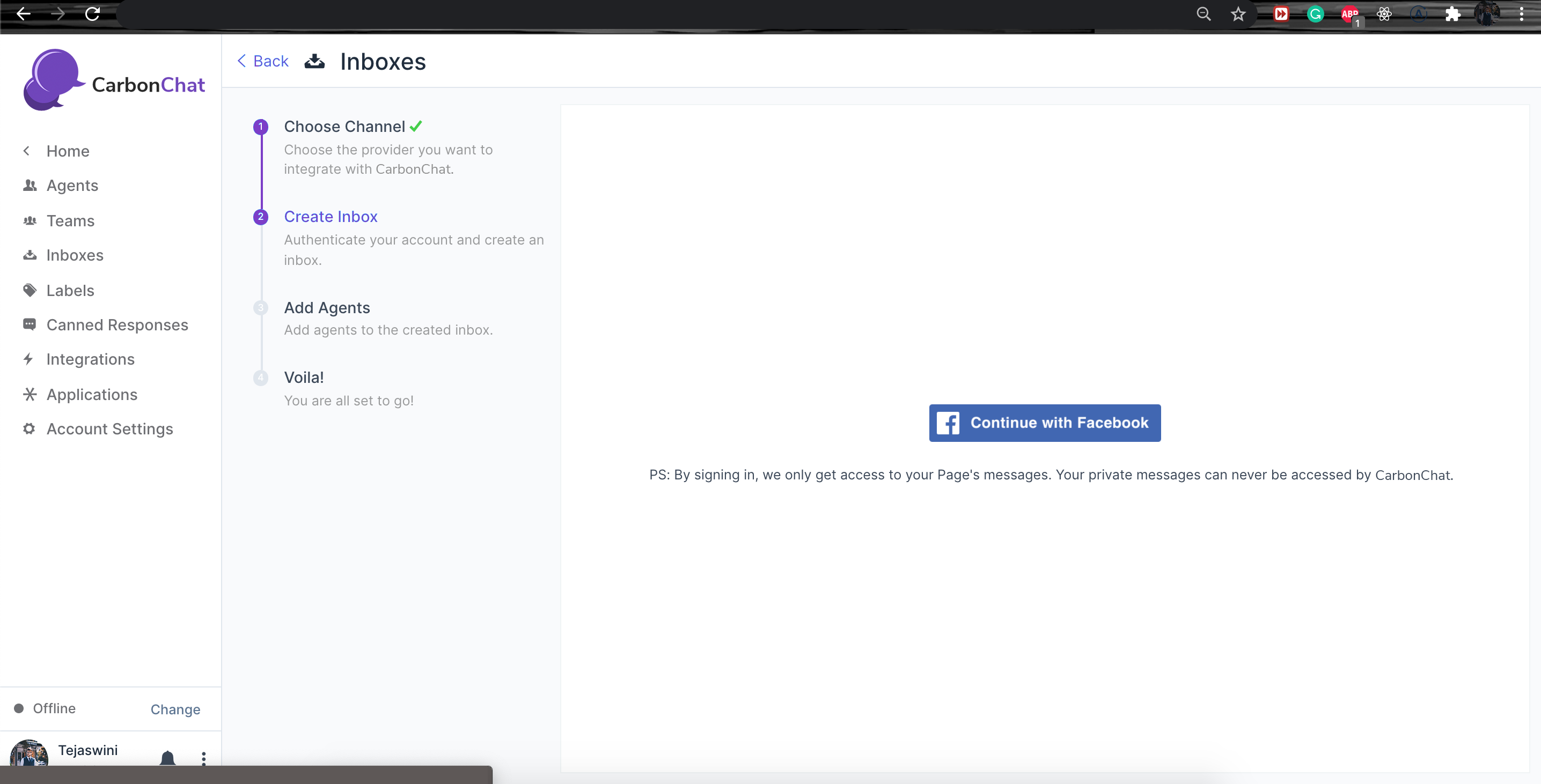Click the Agents sidebar icon

pos(30,186)
